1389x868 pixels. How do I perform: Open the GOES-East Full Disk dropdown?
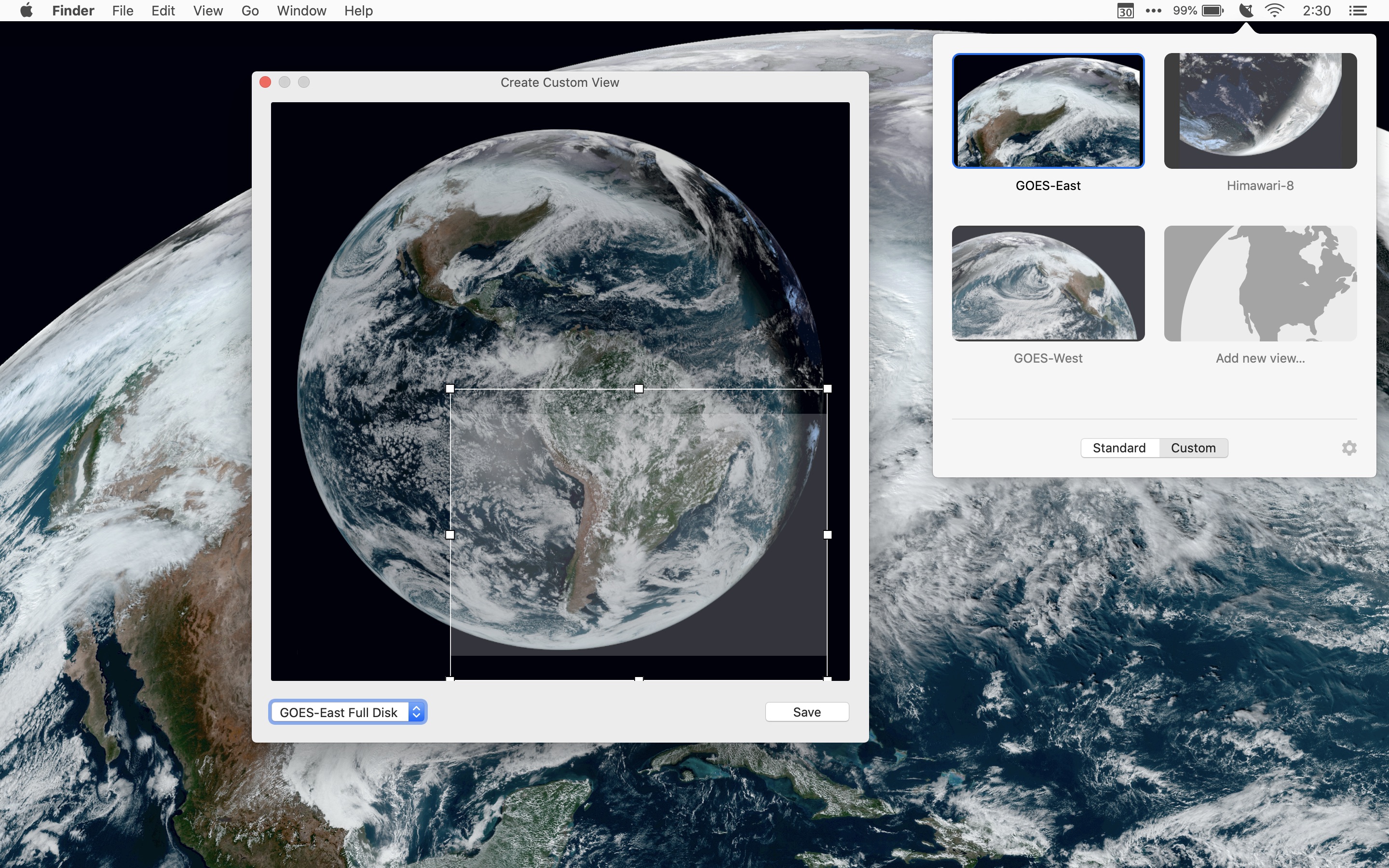[348, 712]
